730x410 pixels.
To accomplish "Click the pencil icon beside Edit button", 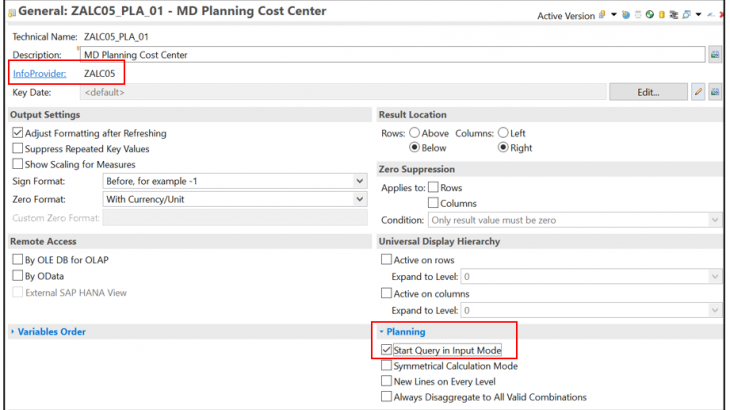I will tap(699, 92).
